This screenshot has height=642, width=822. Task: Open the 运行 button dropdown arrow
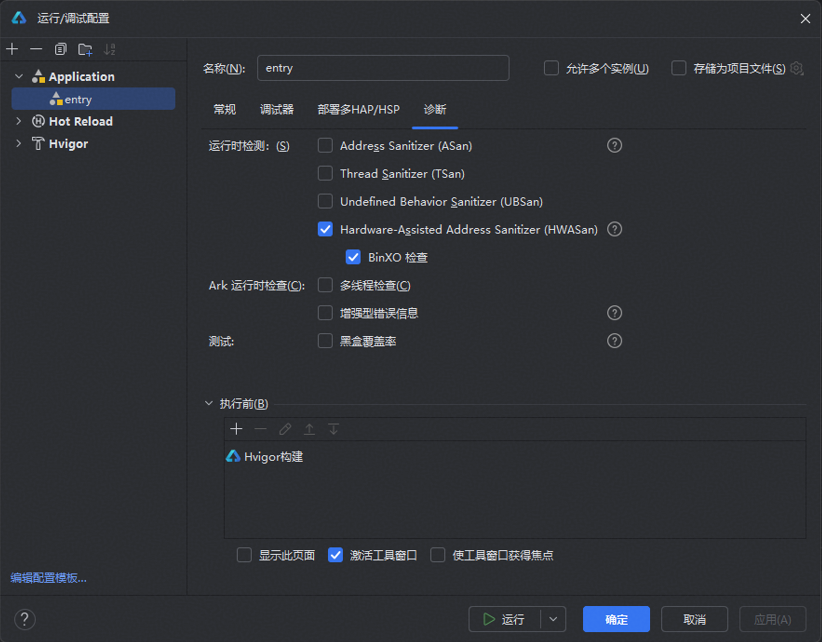553,619
